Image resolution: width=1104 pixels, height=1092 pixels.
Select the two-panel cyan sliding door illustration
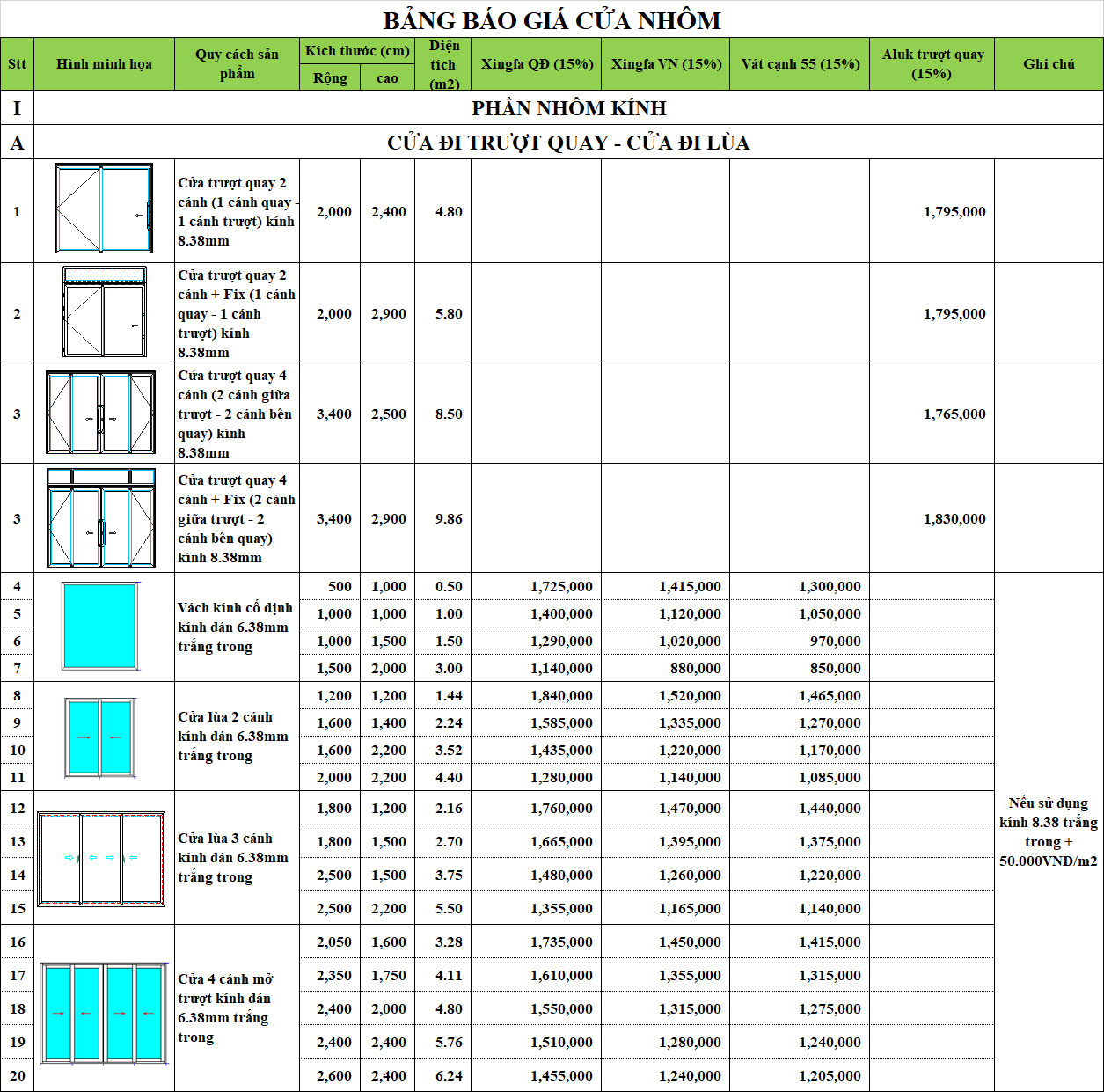99,737
